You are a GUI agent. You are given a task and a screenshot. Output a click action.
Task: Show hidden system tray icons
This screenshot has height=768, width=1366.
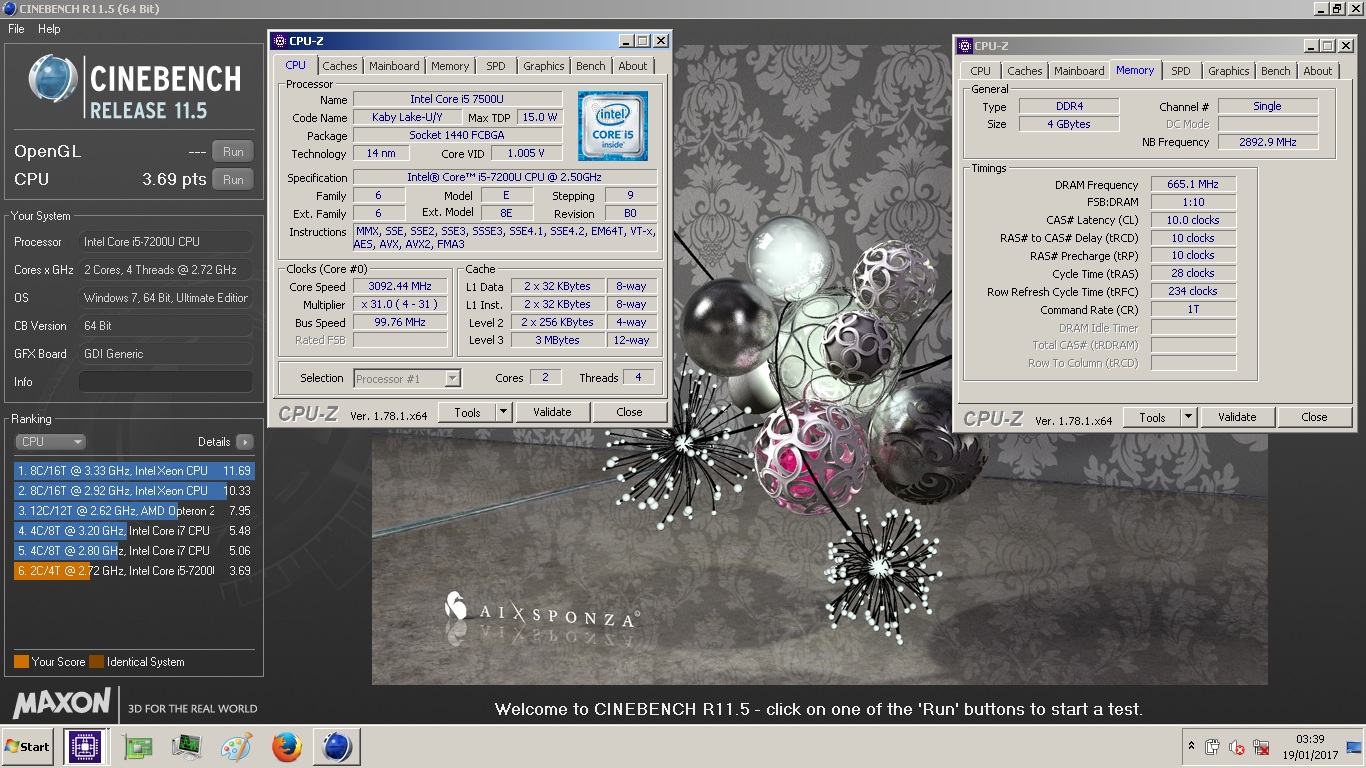1191,747
